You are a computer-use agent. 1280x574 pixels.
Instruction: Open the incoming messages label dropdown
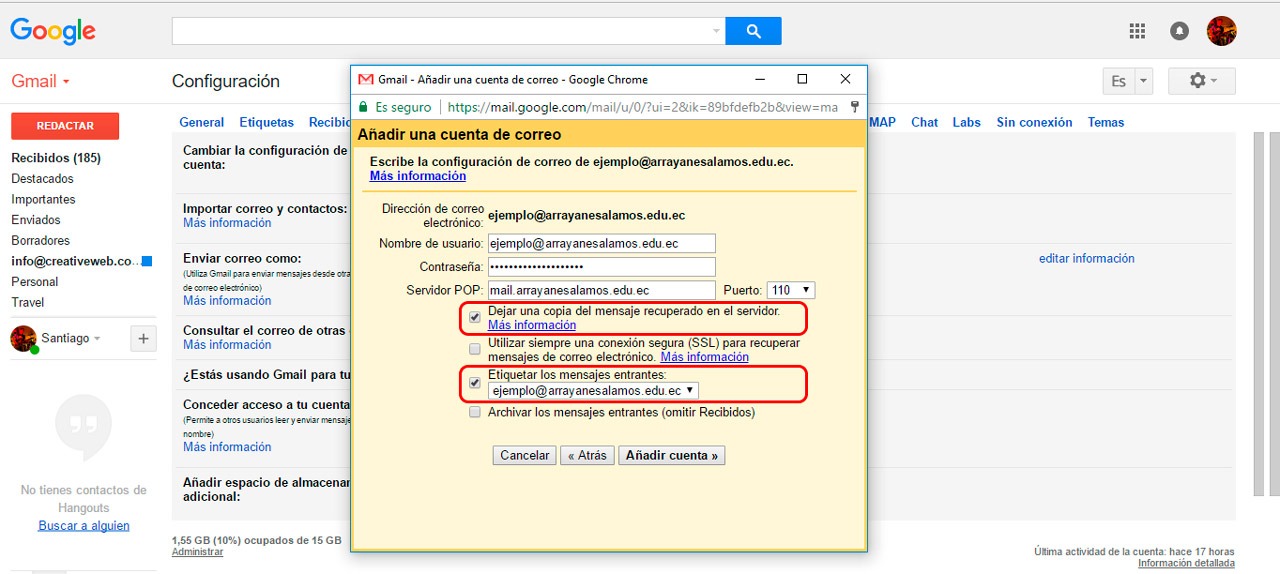(x=594, y=391)
